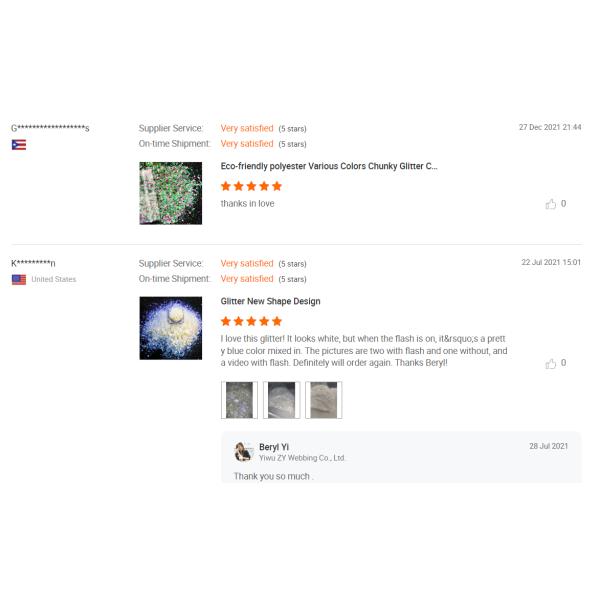Screen dimensions: 600x600
Task: Click the Beryl Yi supplier name
Action: (x=274, y=447)
